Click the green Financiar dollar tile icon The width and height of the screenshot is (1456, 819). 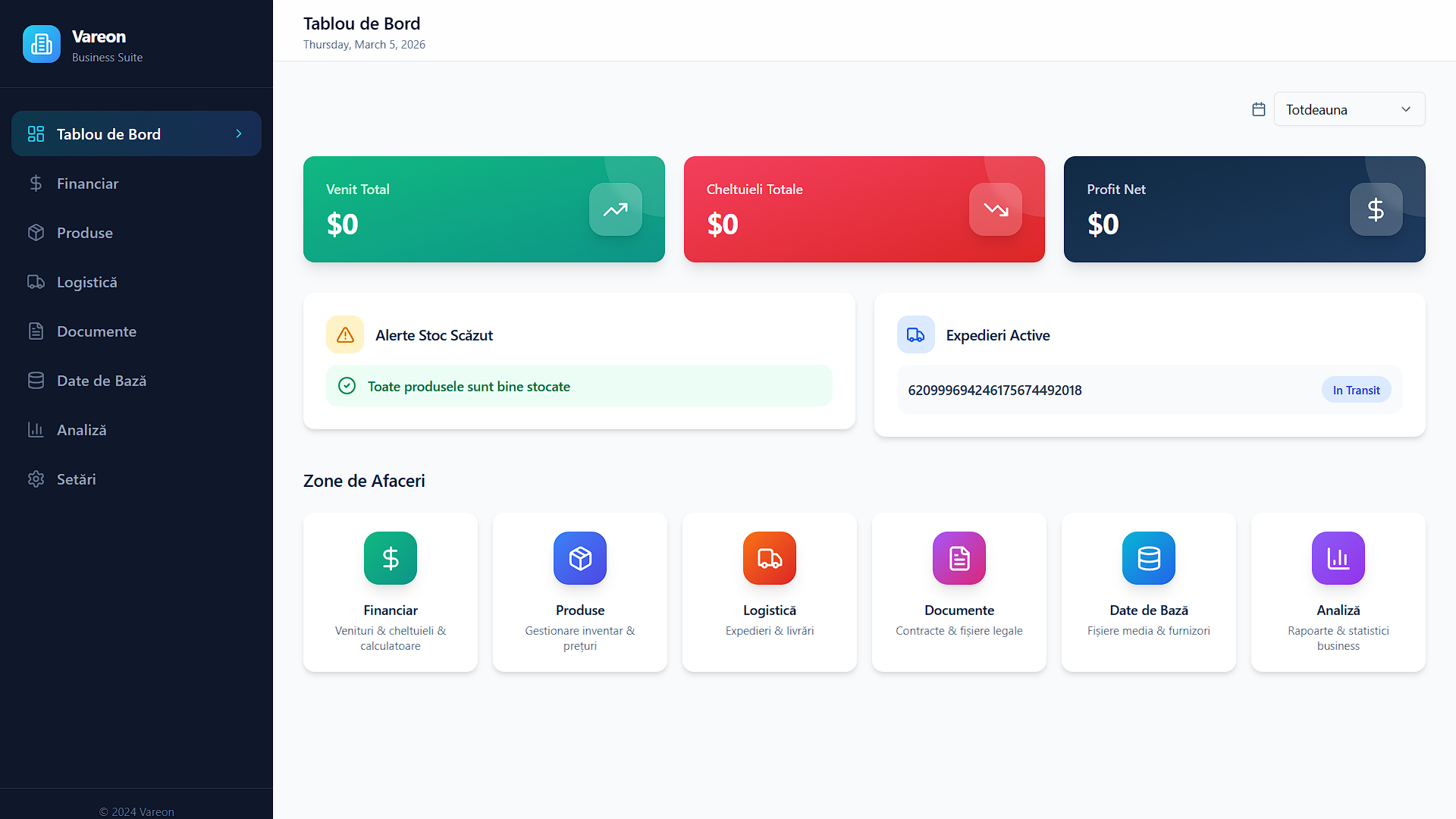[391, 558]
